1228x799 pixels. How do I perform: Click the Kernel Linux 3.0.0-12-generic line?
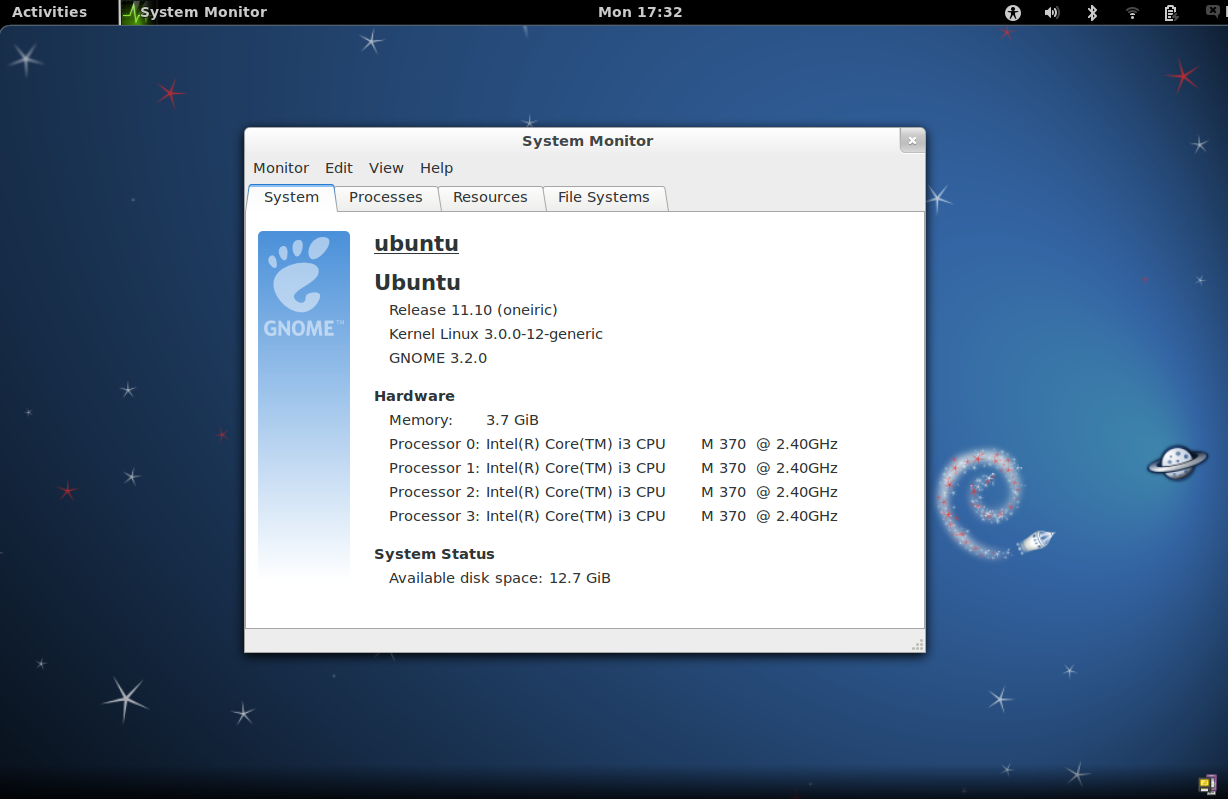click(x=496, y=334)
